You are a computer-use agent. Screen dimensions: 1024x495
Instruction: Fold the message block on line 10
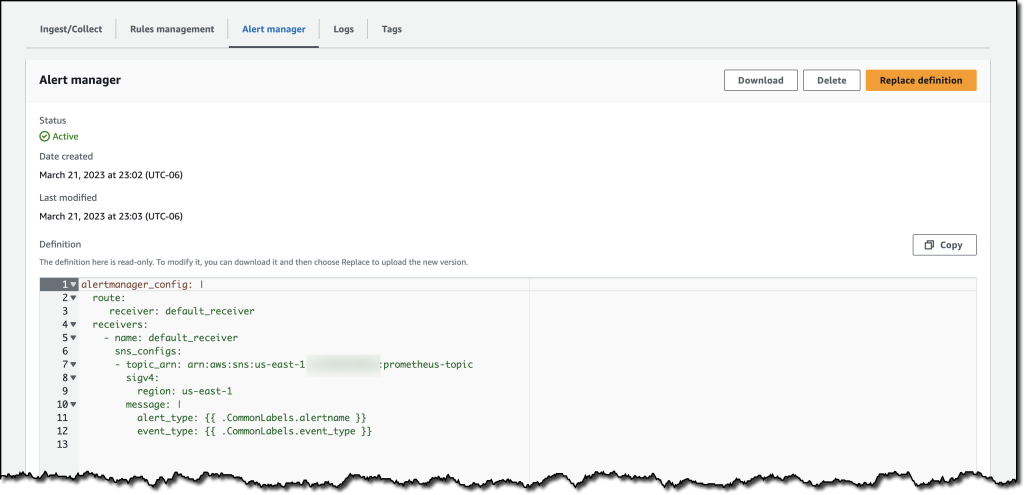[x=73, y=405]
